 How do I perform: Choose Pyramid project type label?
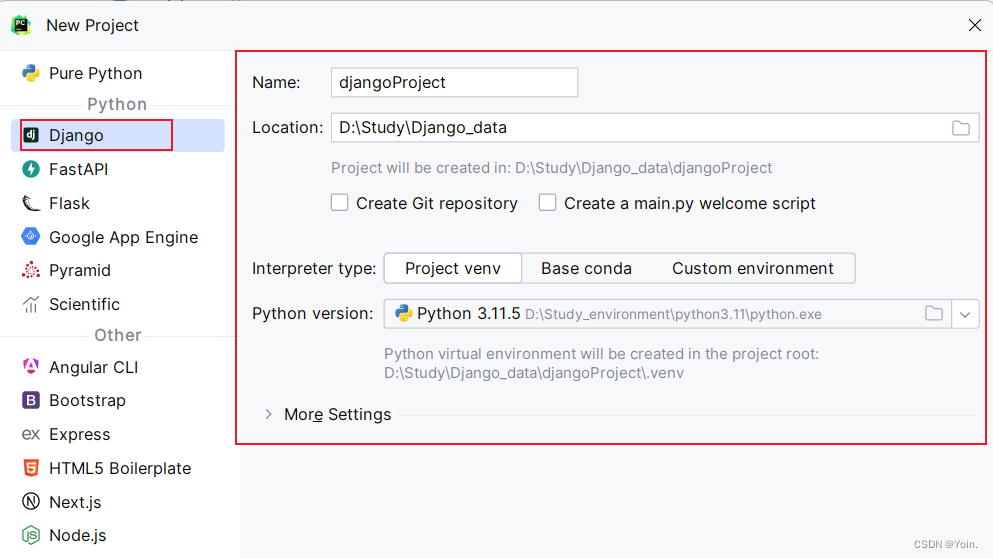80,270
